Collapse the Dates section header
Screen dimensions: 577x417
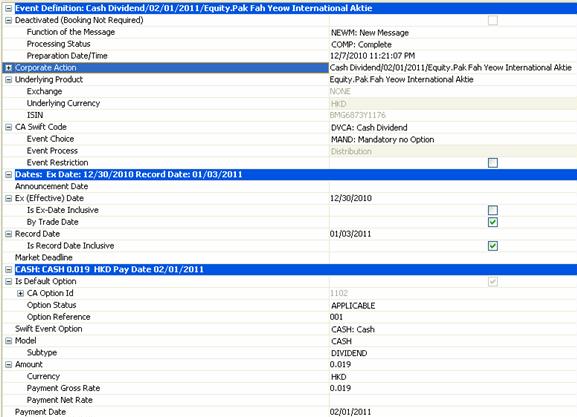[x=8, y=174]
